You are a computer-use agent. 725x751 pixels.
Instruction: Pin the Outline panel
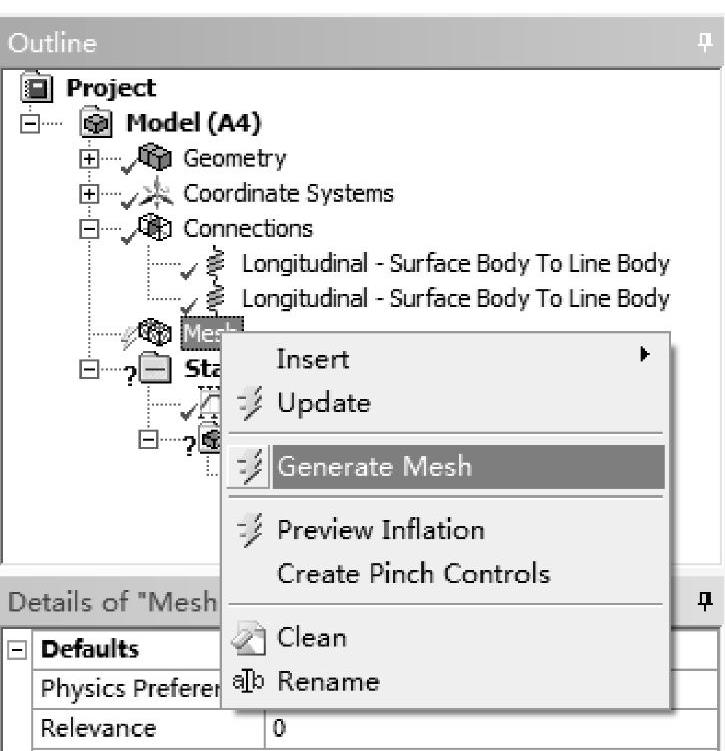(704, 42)
